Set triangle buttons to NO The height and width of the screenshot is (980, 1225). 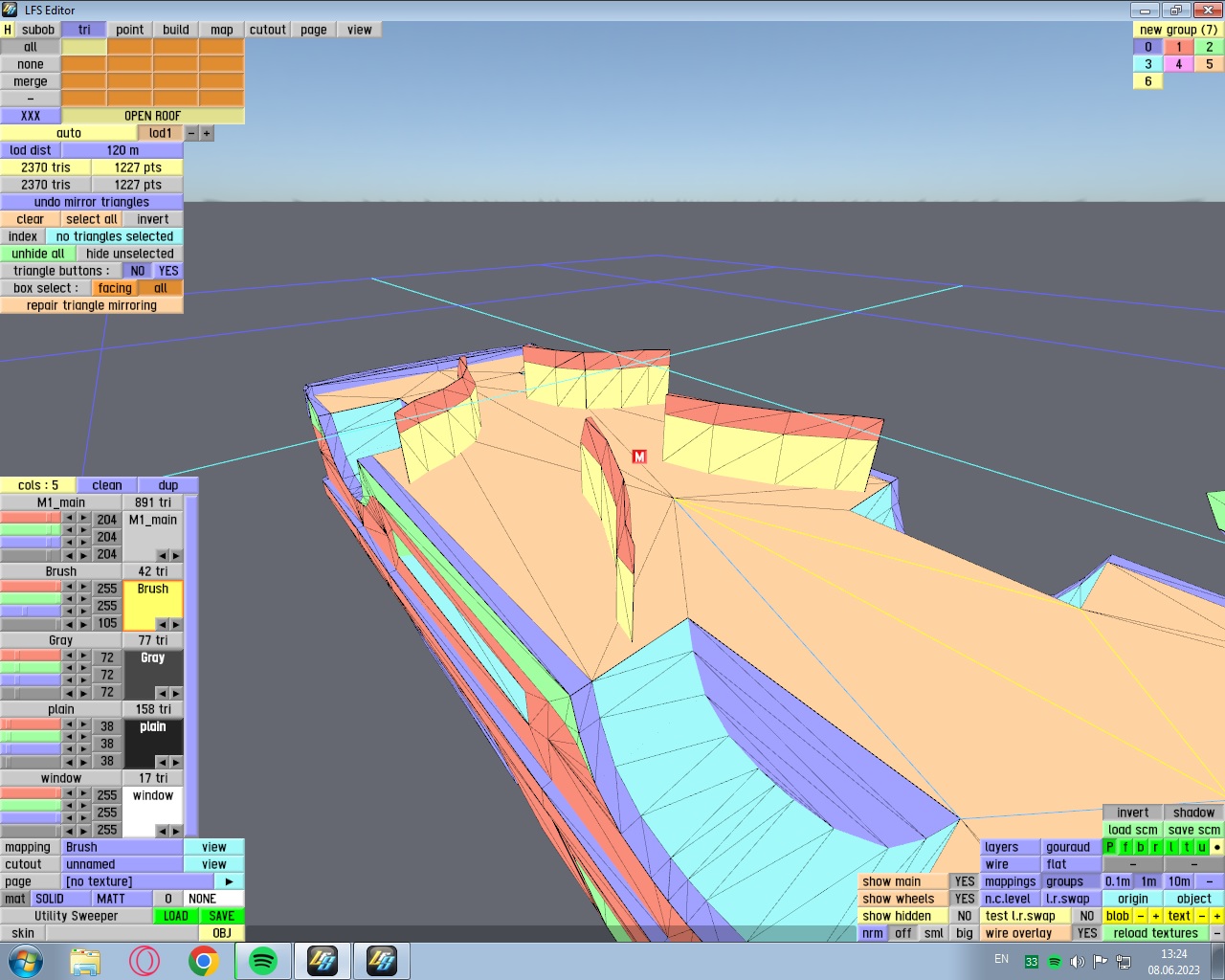(x=138, y=271)
